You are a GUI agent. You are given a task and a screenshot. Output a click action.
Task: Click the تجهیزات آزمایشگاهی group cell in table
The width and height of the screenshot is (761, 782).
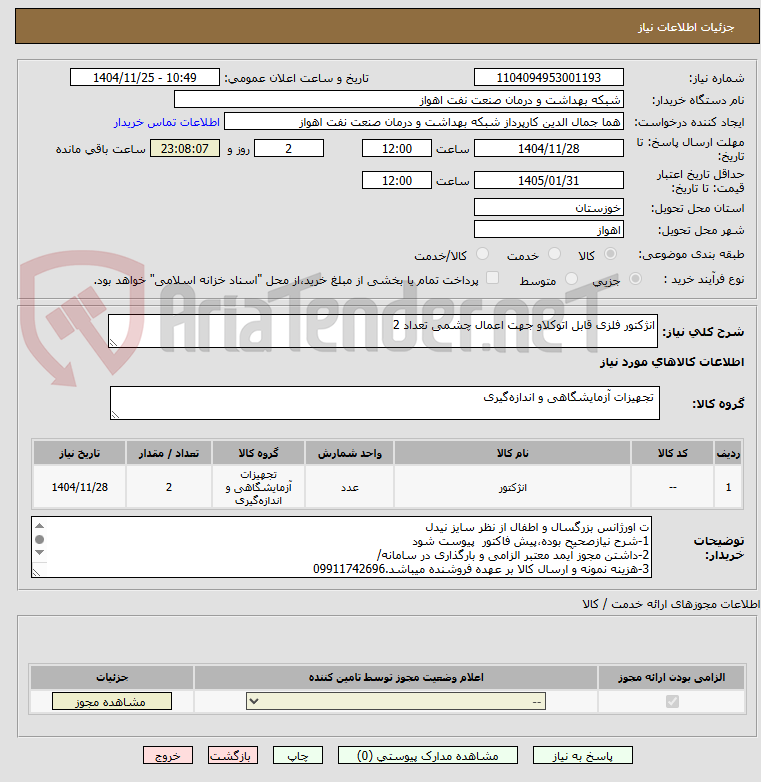[x=258, y=487]
